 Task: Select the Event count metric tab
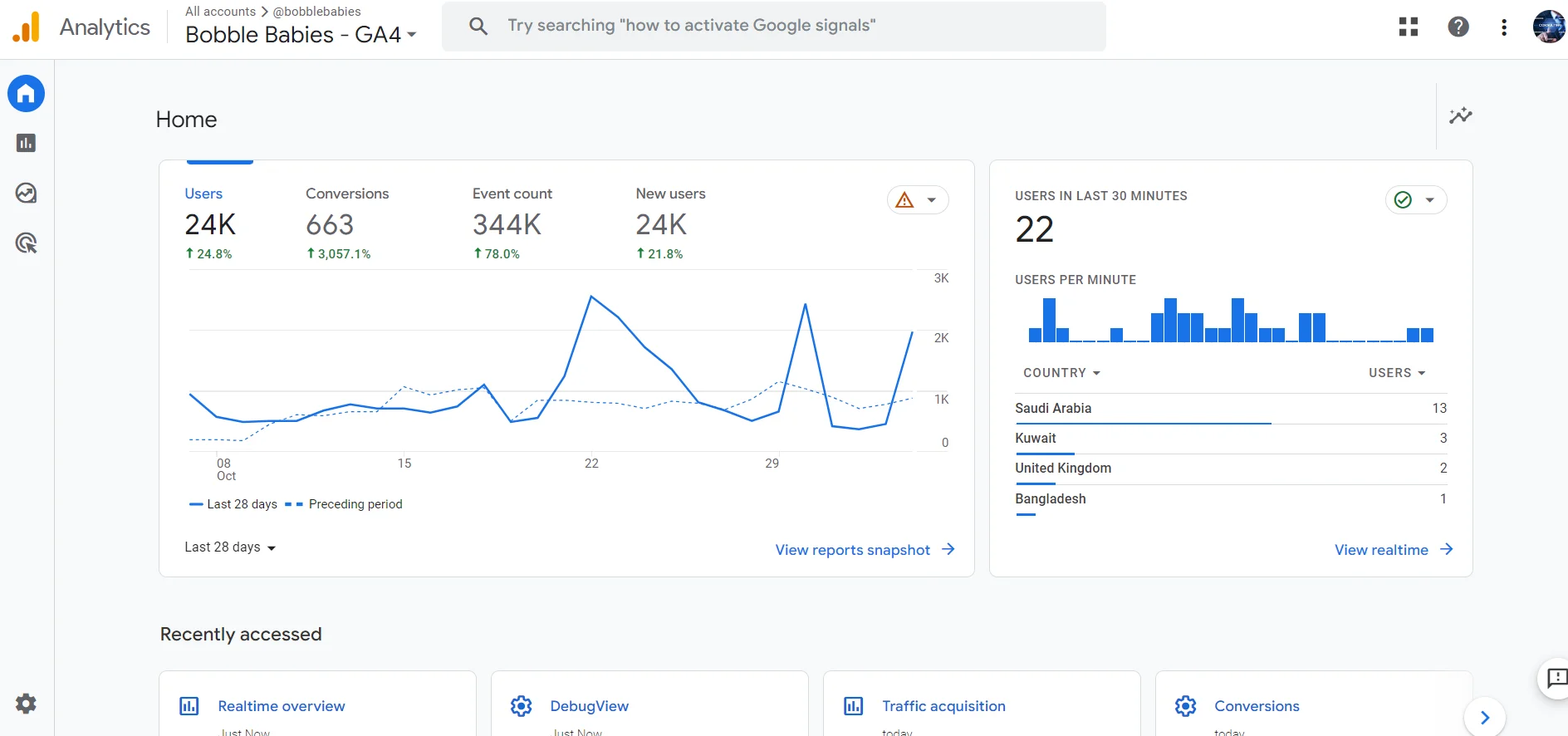click(x=512, y=223)
